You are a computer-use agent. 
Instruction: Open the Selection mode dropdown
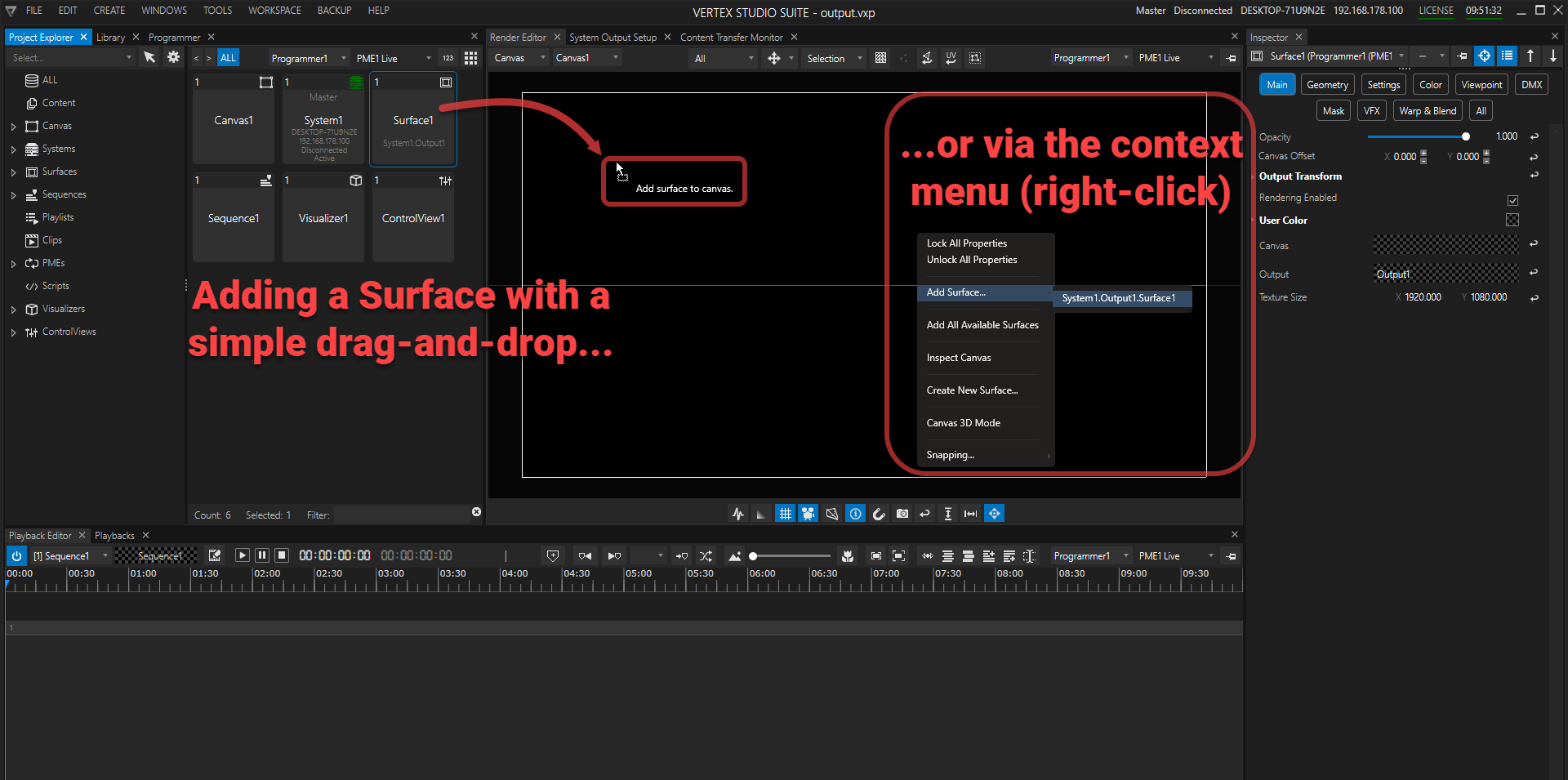point(834,58)
